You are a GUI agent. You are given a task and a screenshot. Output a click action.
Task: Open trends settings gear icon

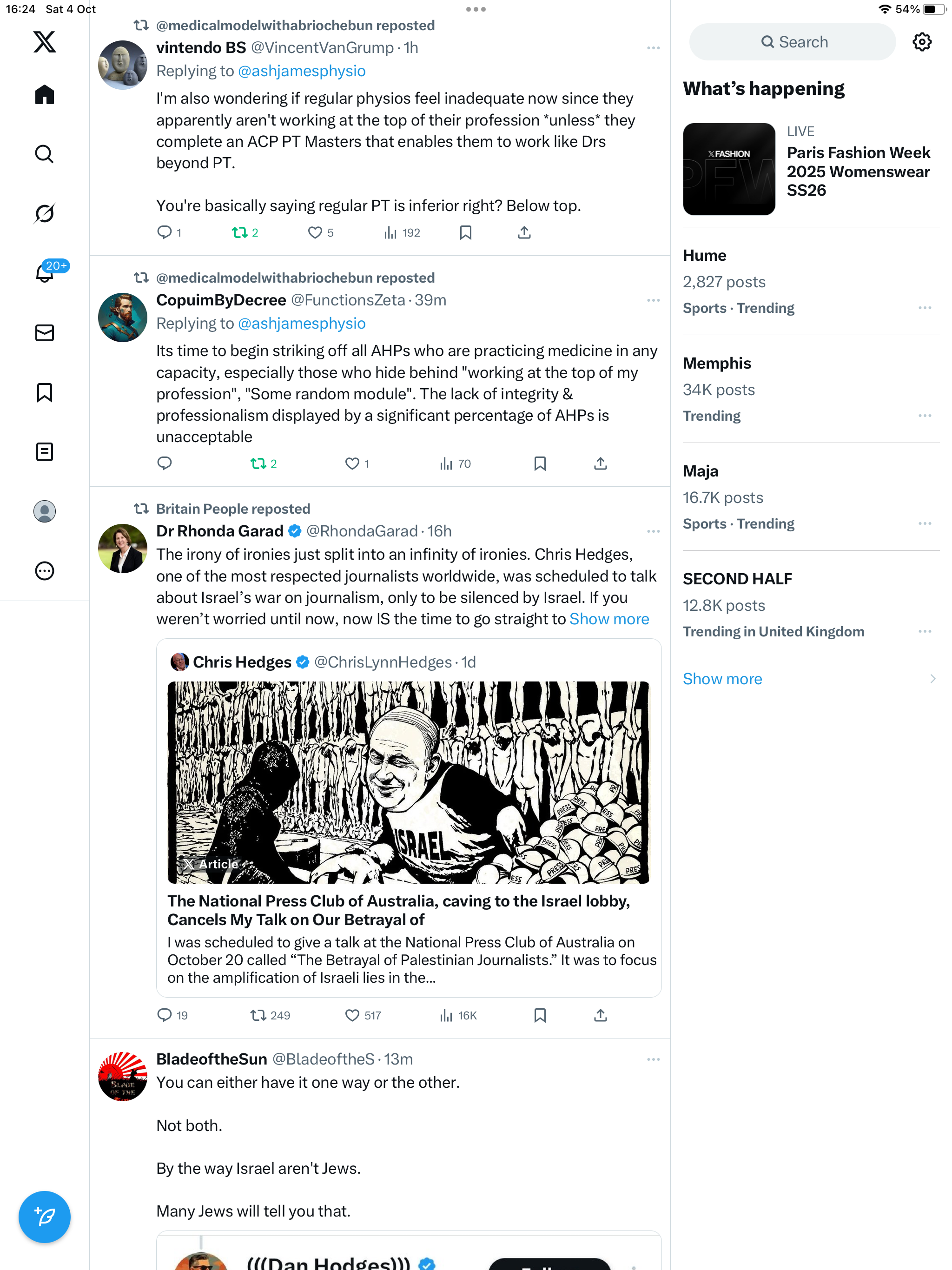[x=922, y=42]
